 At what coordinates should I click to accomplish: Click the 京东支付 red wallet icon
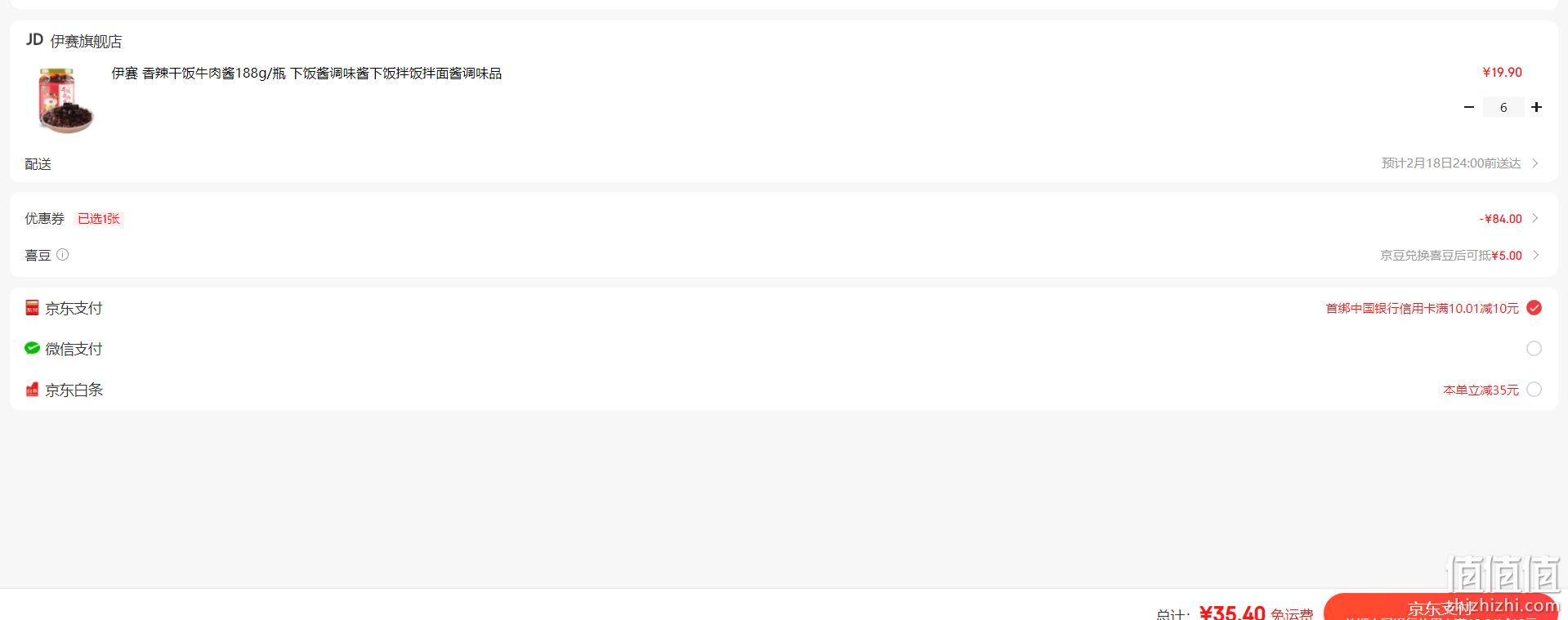(x=32, y=308)
